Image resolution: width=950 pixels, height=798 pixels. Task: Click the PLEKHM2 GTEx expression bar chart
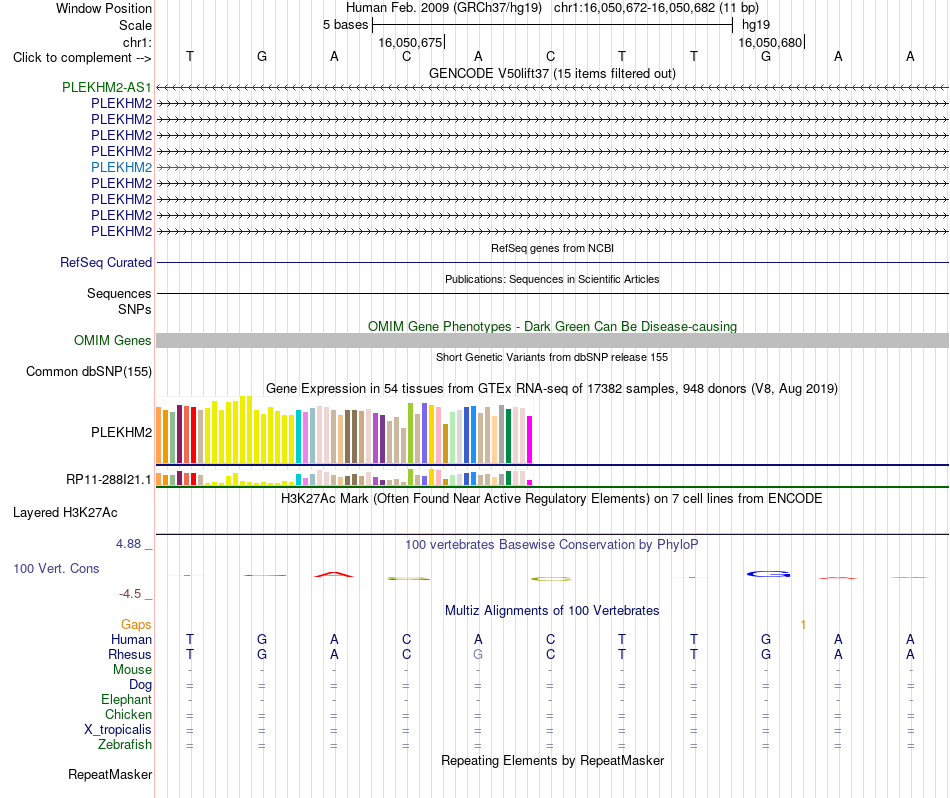pyautogui.click(x=344, y=430)
